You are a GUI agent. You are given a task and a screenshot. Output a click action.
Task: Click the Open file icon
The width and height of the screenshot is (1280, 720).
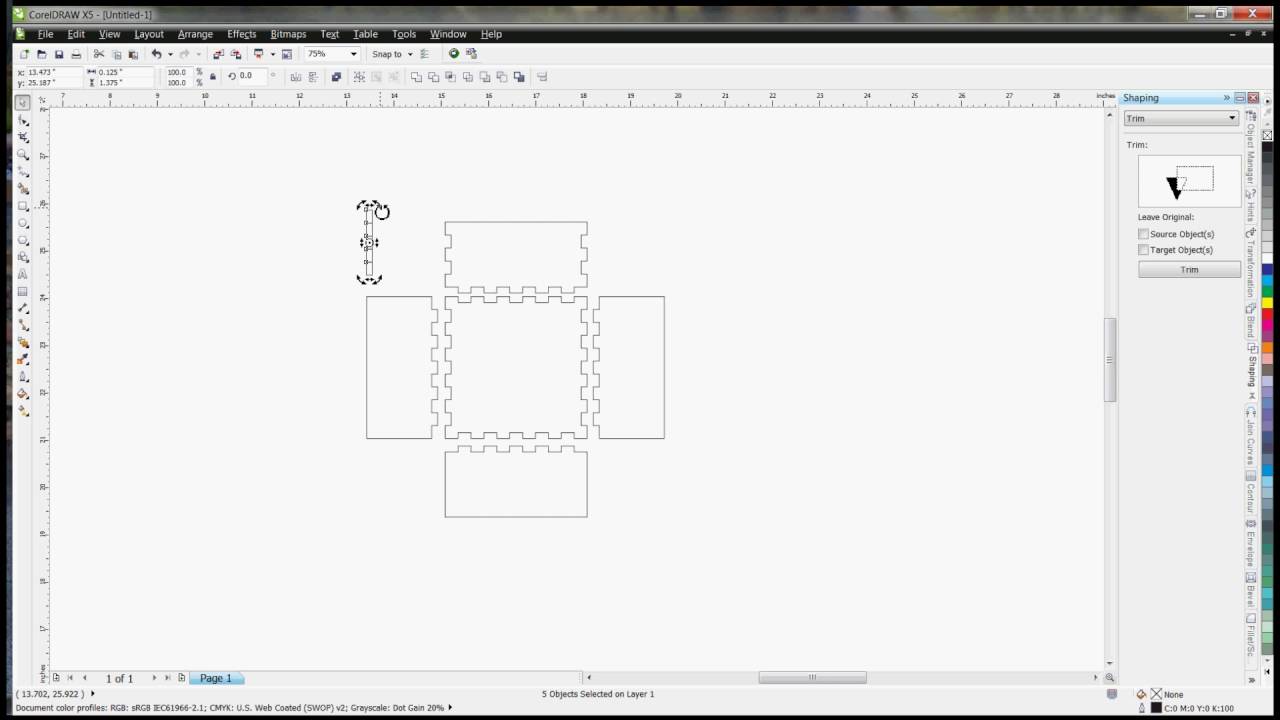pos(42,54)
